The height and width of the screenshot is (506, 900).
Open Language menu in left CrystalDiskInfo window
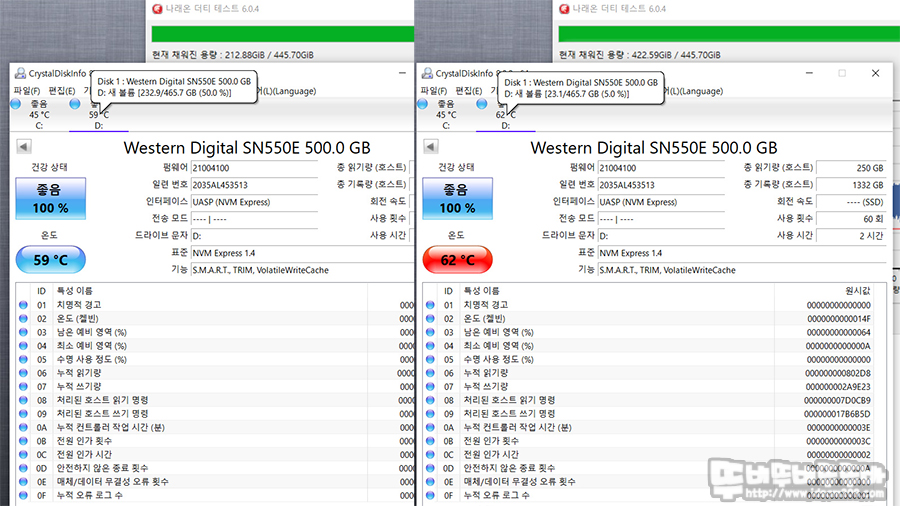tap(286, 91)
